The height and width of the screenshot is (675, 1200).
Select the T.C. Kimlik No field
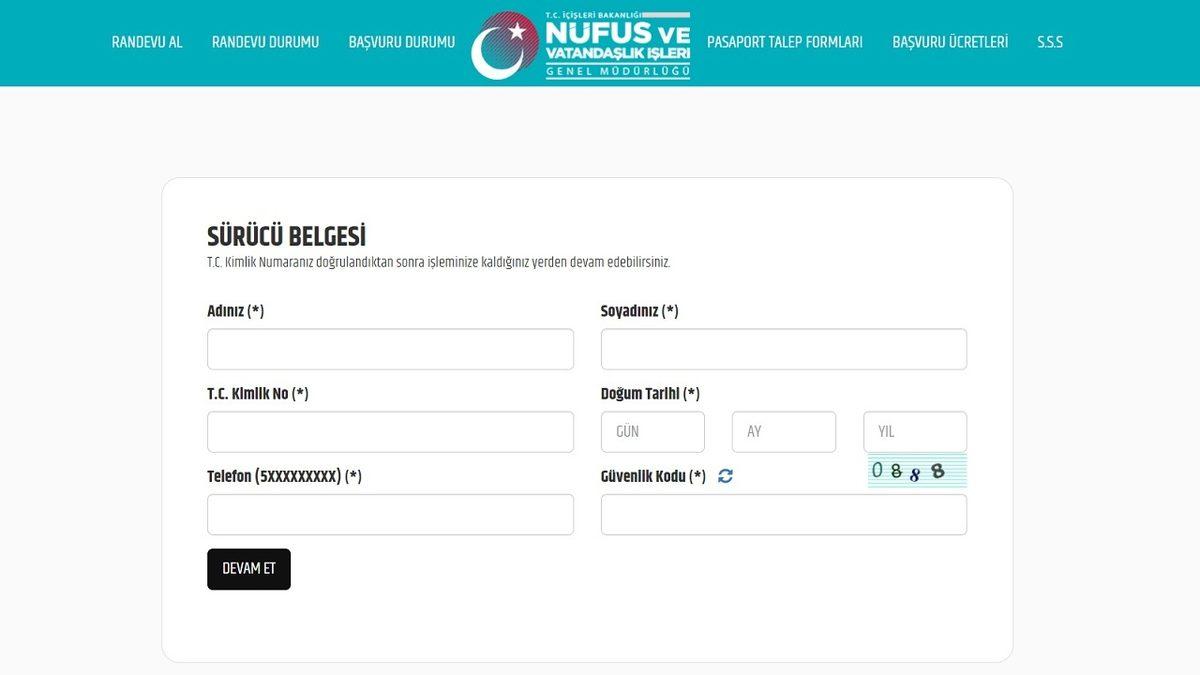[390, 432]
